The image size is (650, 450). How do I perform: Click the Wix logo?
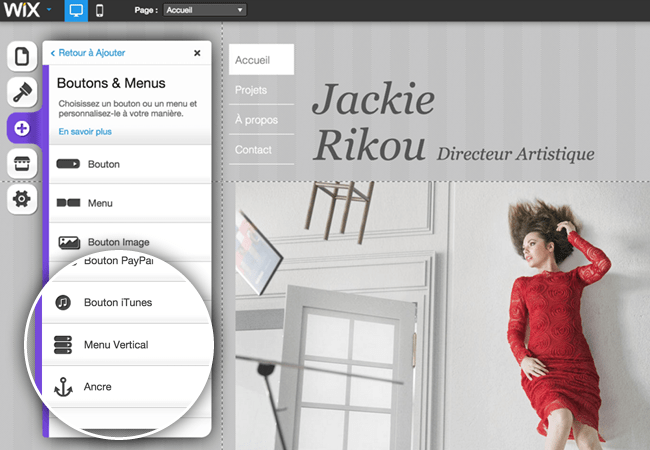coord(22,10)
